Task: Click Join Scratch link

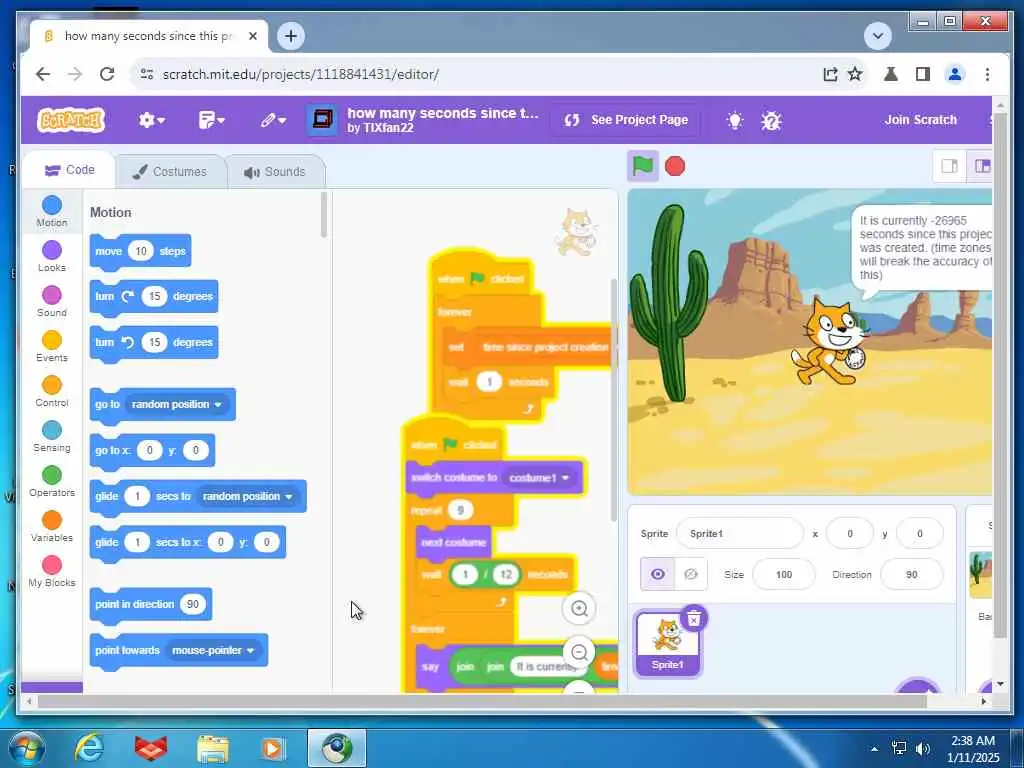Action: point(920,120)
